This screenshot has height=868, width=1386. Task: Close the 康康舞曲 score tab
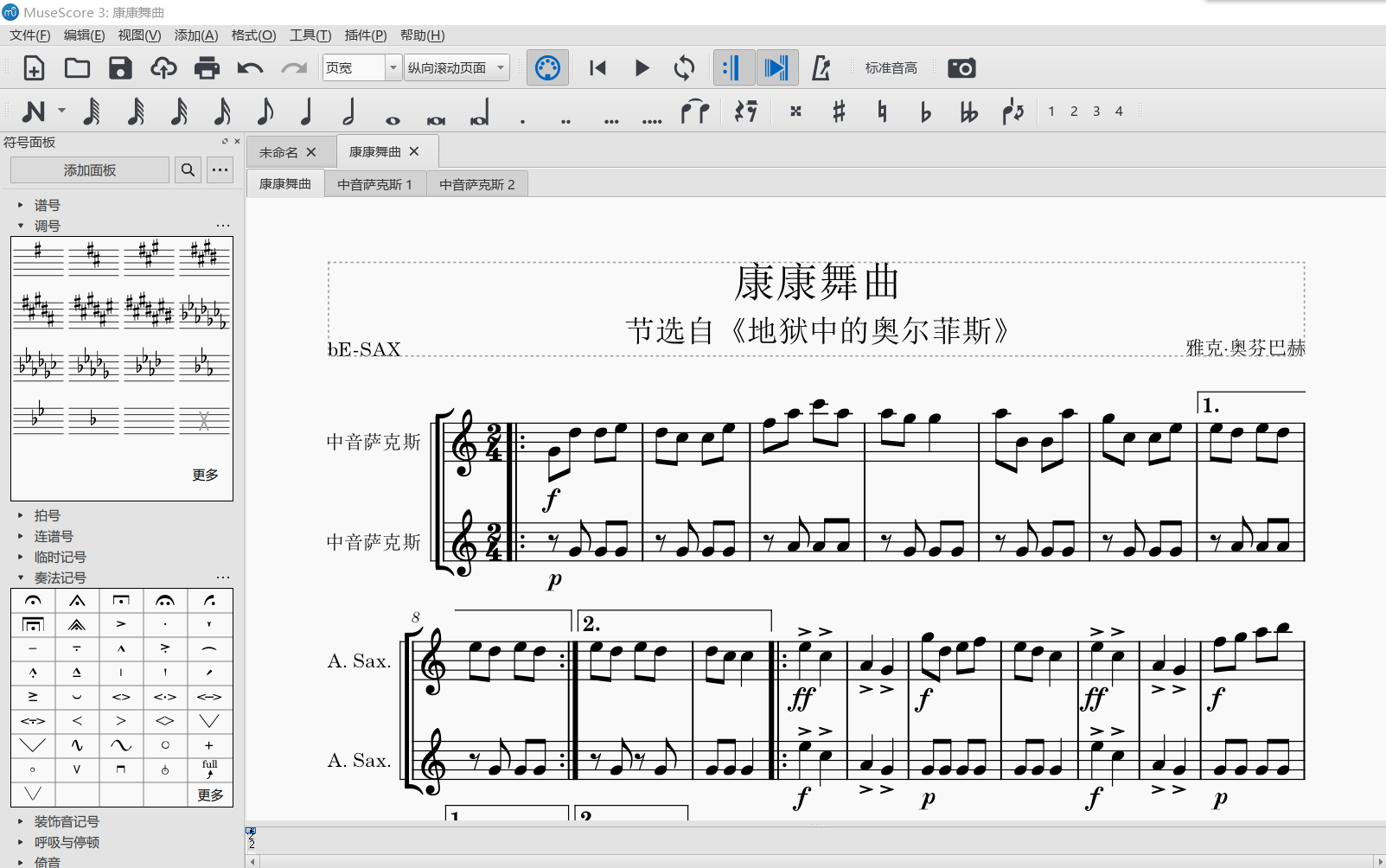(x=414, y=151)
